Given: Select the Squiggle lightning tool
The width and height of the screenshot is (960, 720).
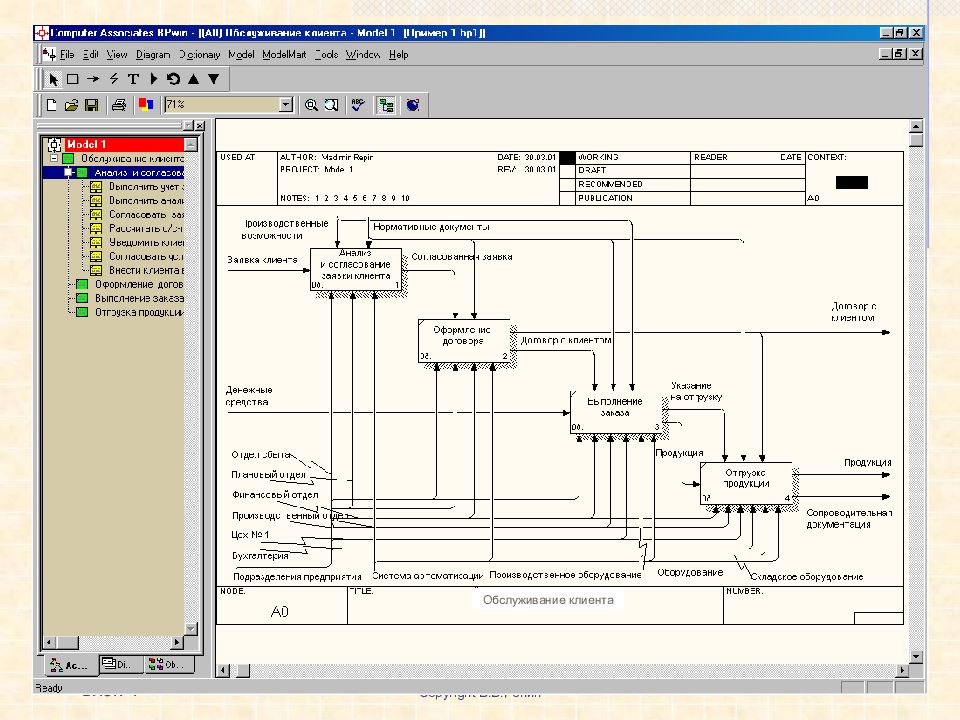Looking at the screenshot, I should click(x=113, y=79).
